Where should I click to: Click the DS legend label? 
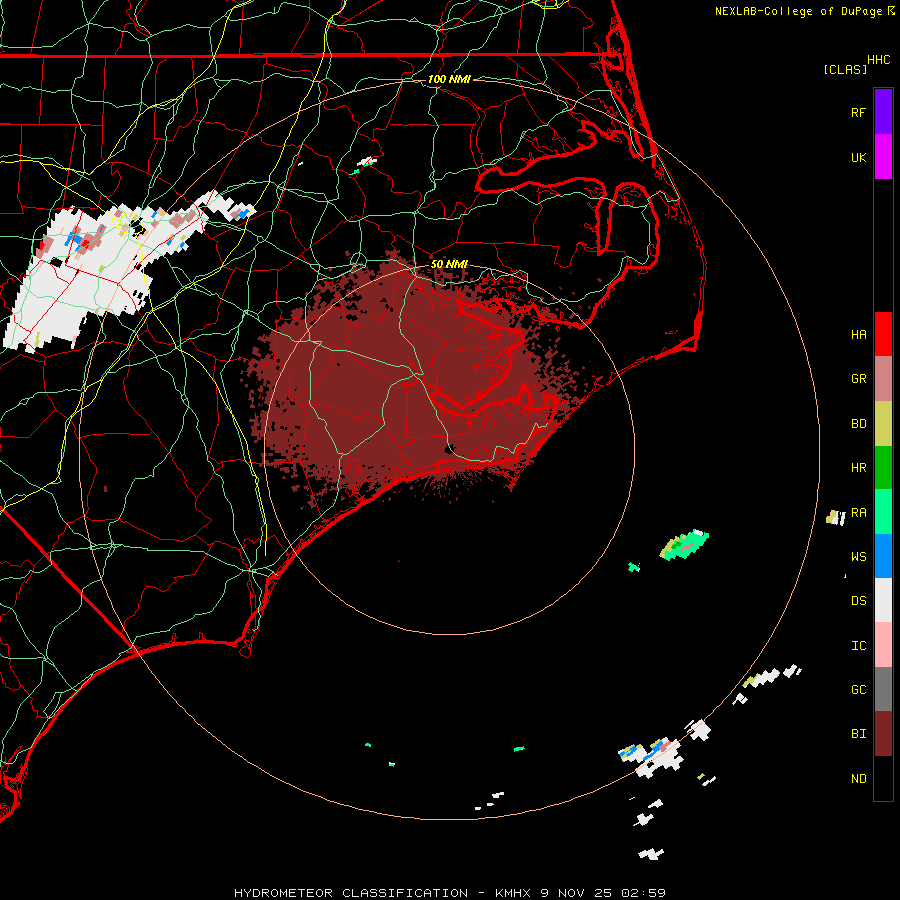pyautogui.click(x=859, y=601)
